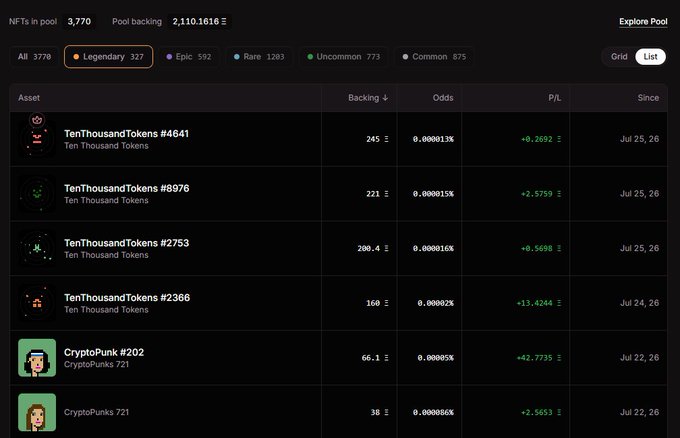Sort by Backing column header

368,98
